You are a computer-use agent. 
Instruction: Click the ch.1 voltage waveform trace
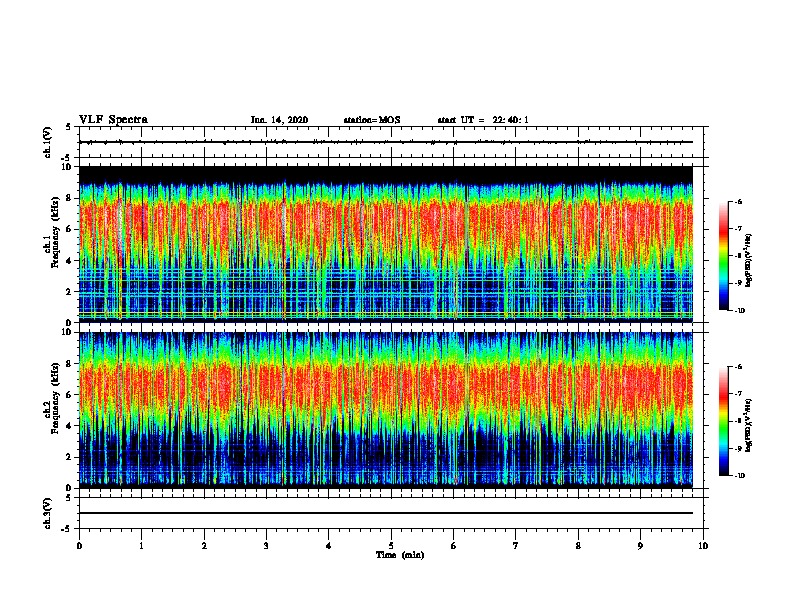coord(386,142)
